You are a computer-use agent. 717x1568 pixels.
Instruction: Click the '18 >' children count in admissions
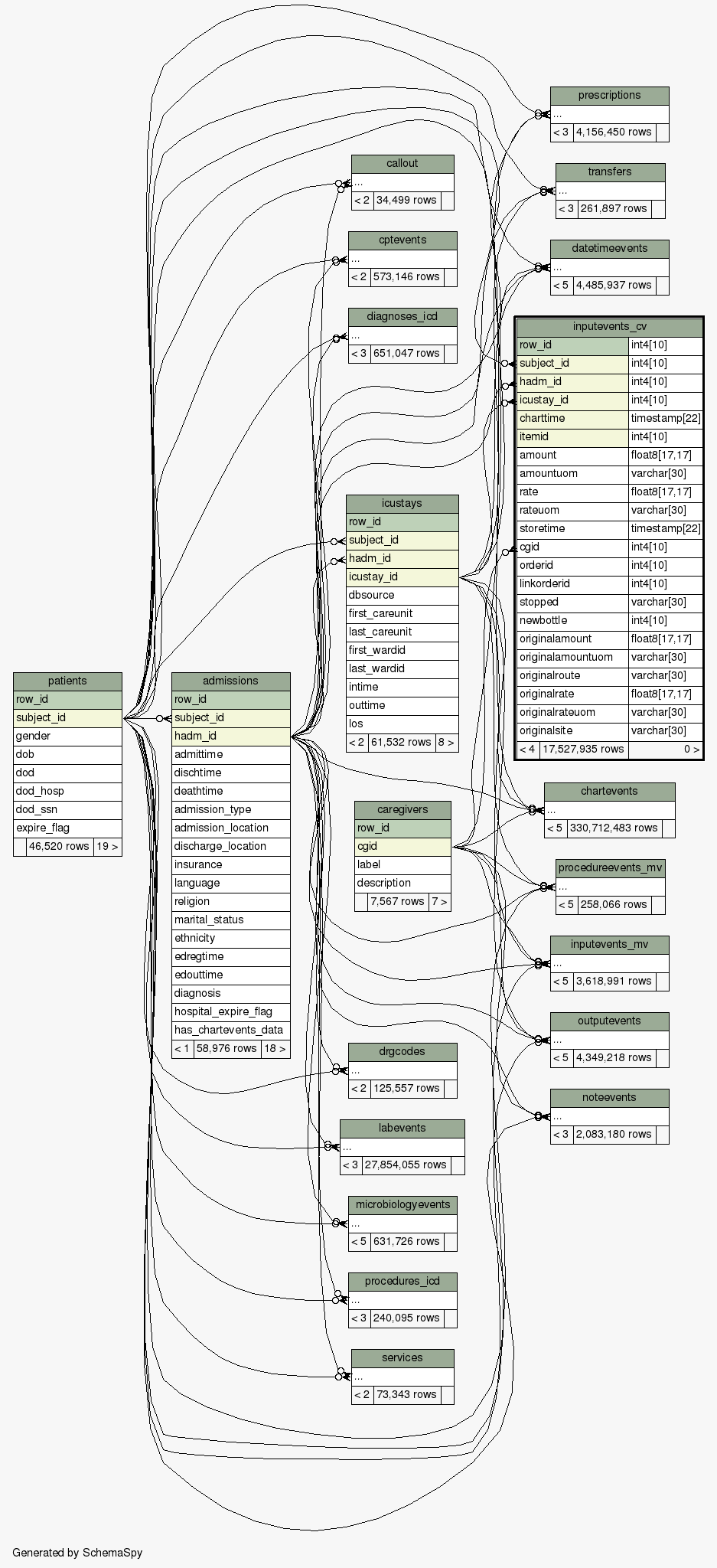point(275,1049)
